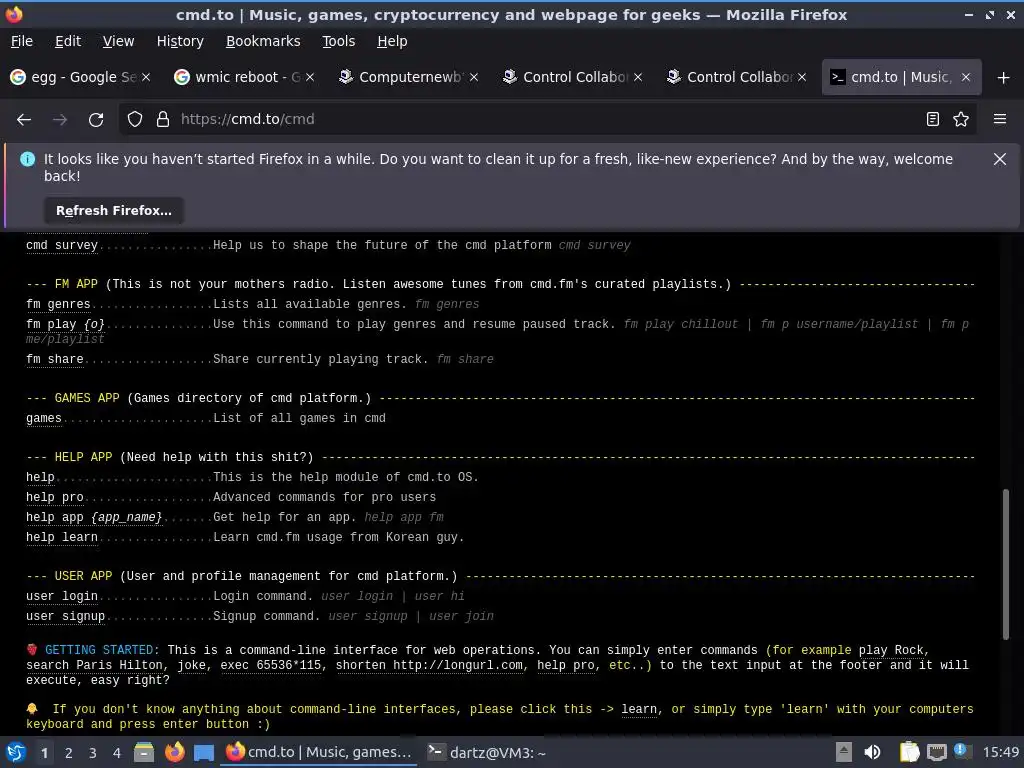Click 'exec 65536*115' example link
Viewport: 1024px width, 768px height.
coord(271,665)
